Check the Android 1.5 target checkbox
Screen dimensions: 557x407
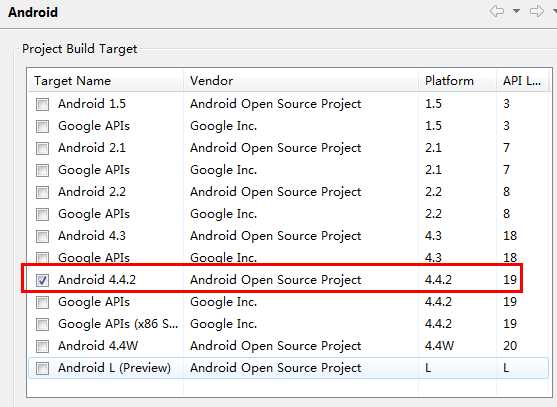tap(42, 104)
